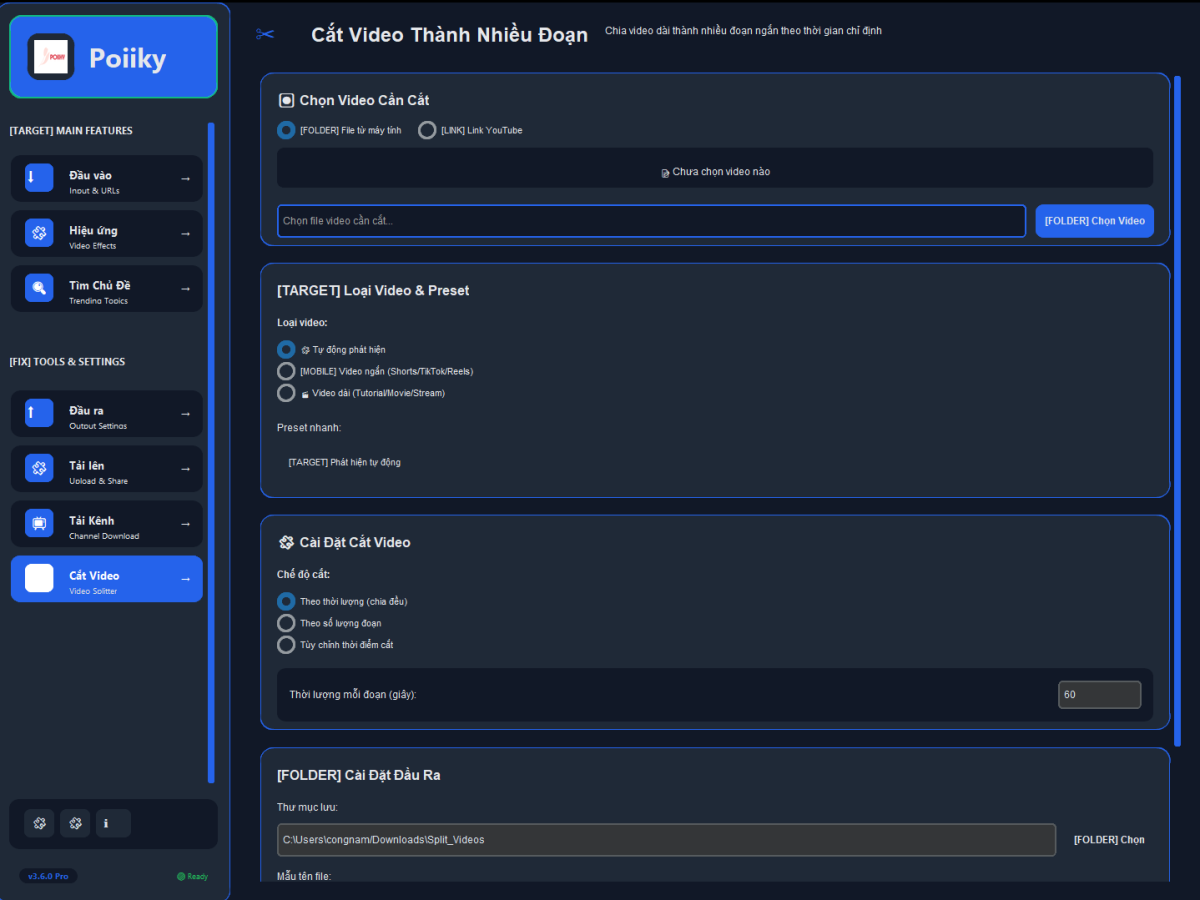Click the Poiiky logo icon
1200x900 pixels.
click(x=51, y=57)
